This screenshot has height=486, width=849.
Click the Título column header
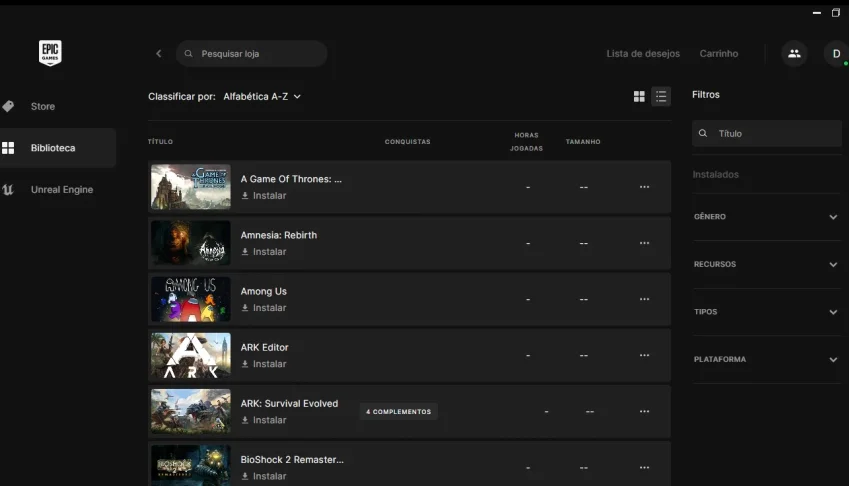click(160, 142)
